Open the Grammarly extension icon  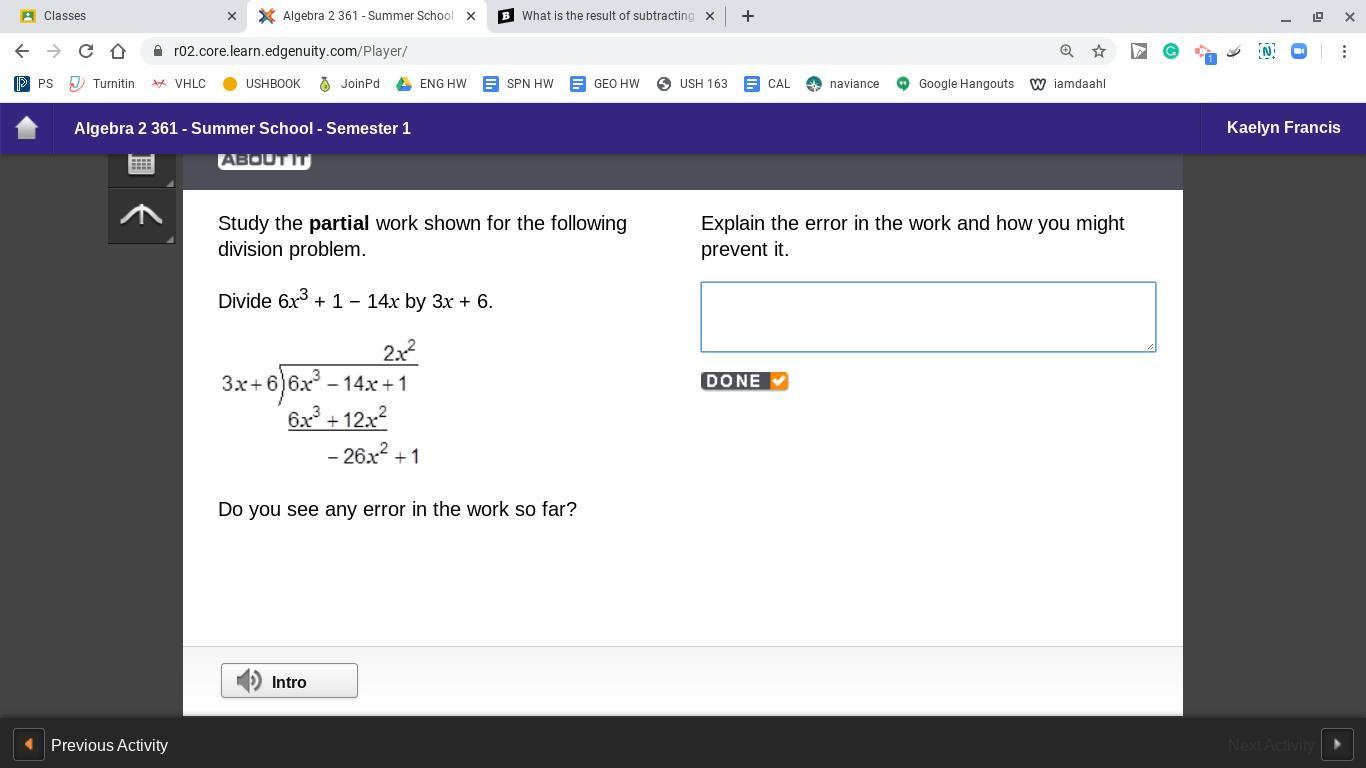1171,51
